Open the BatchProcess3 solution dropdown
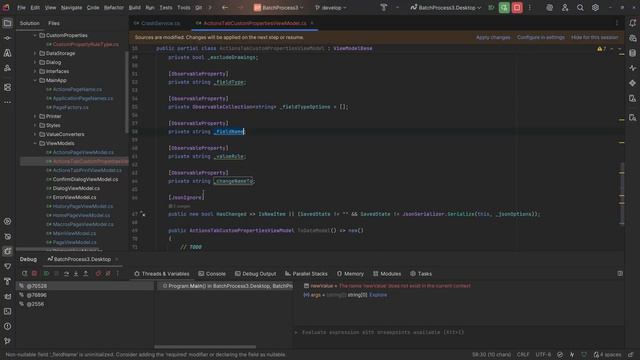This screenshot has width=640, height=360. (x=279, y=7)
